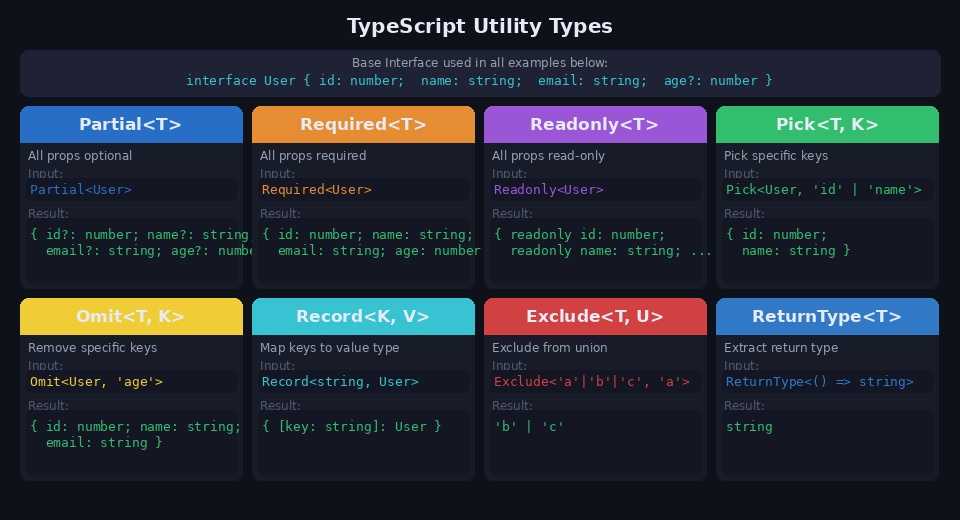Select the interface User definition line
This screenshot has width=960, height=520.
(479, 81)
